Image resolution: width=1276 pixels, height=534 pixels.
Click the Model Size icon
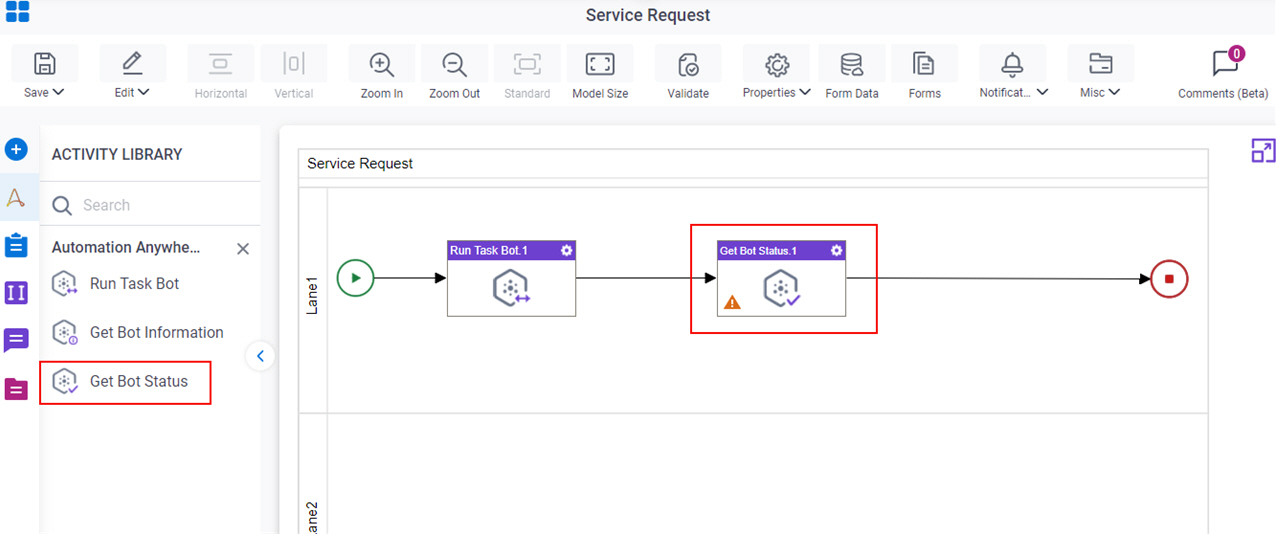click(600, 64)
